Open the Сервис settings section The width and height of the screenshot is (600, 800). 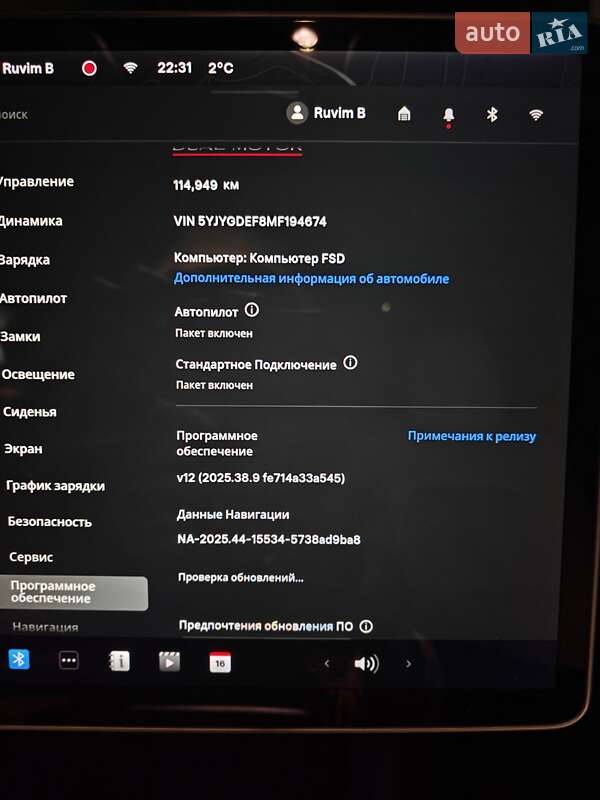pos(31,557)
